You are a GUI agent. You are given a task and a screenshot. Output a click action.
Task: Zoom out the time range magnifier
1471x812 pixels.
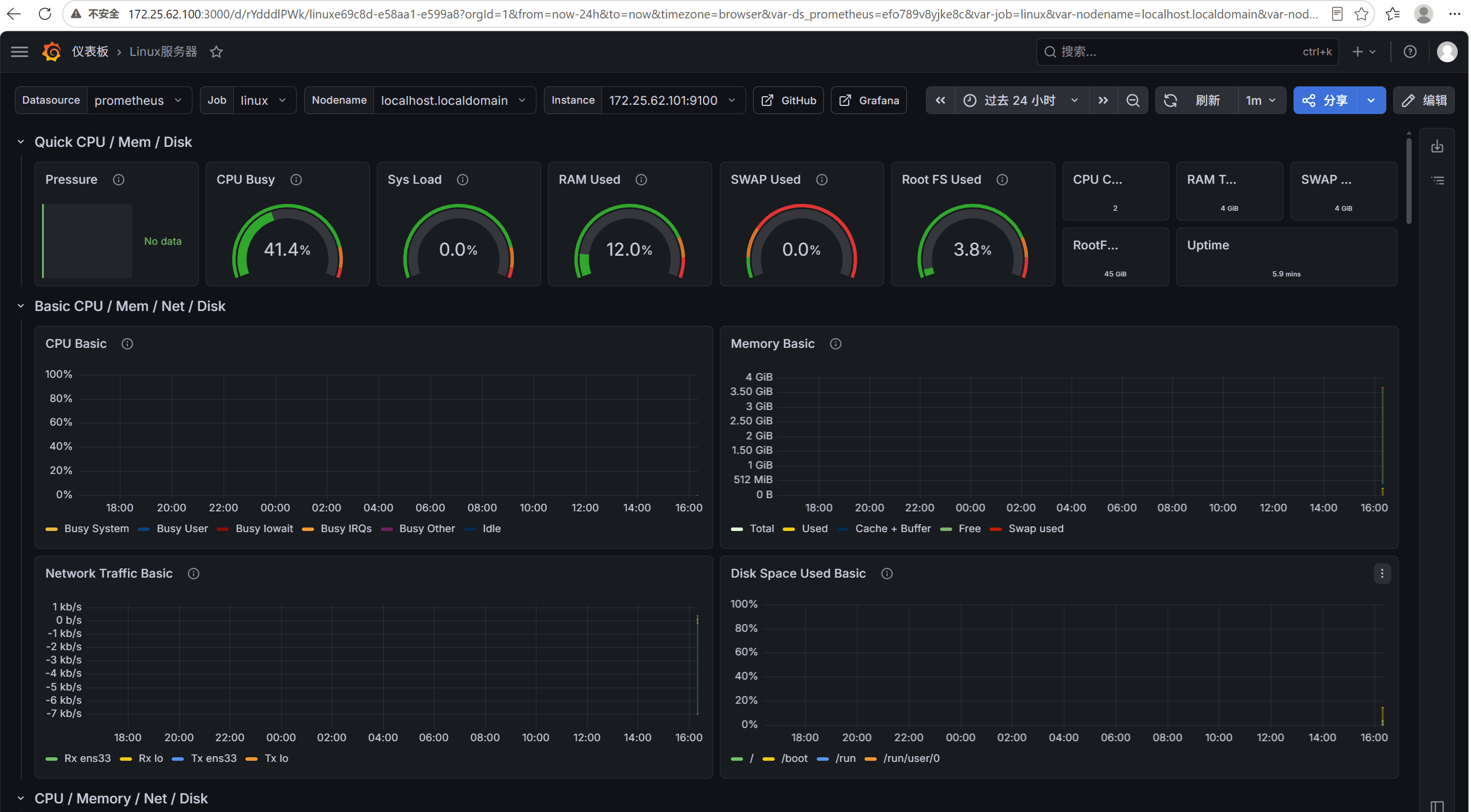tap(1133, 100)
